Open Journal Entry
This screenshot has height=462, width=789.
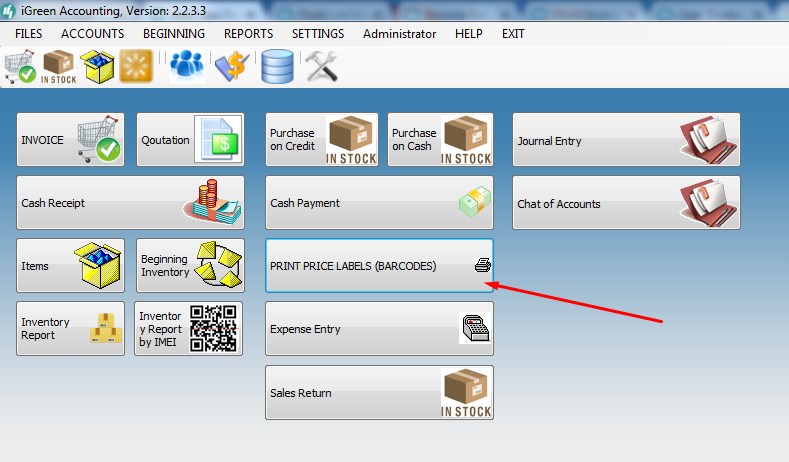[626, 139]
